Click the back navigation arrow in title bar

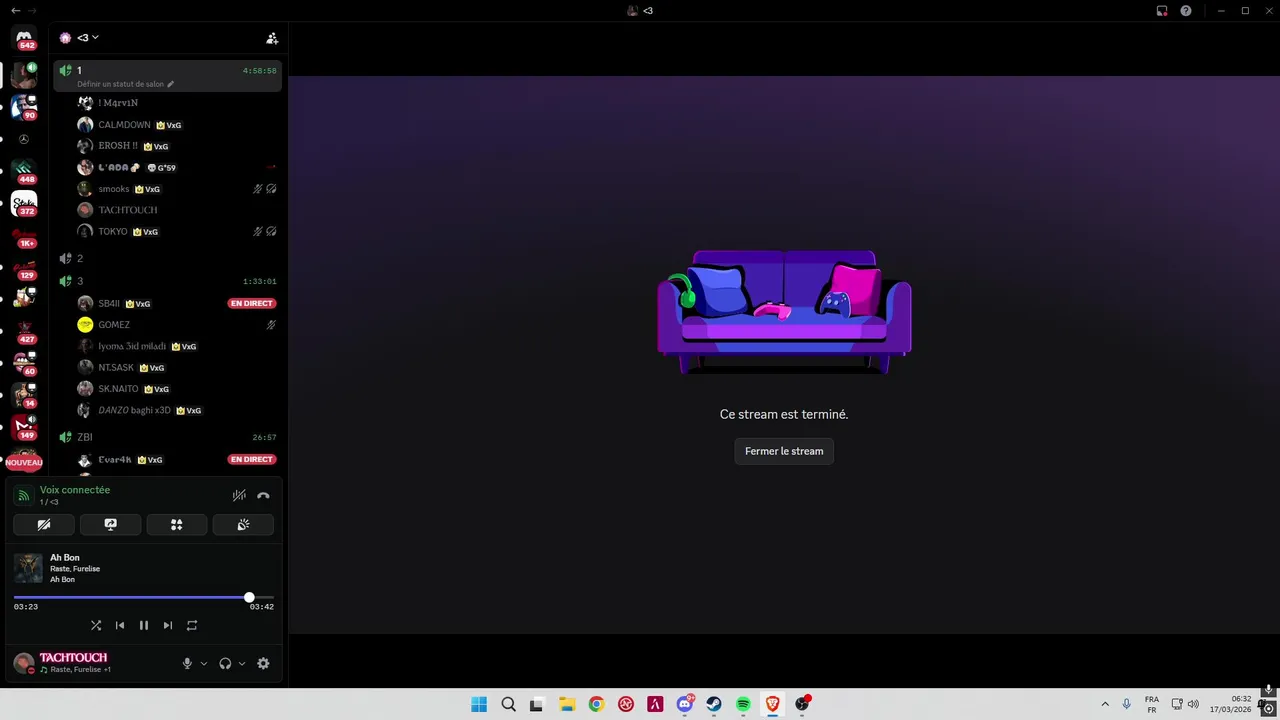point(15,10)
